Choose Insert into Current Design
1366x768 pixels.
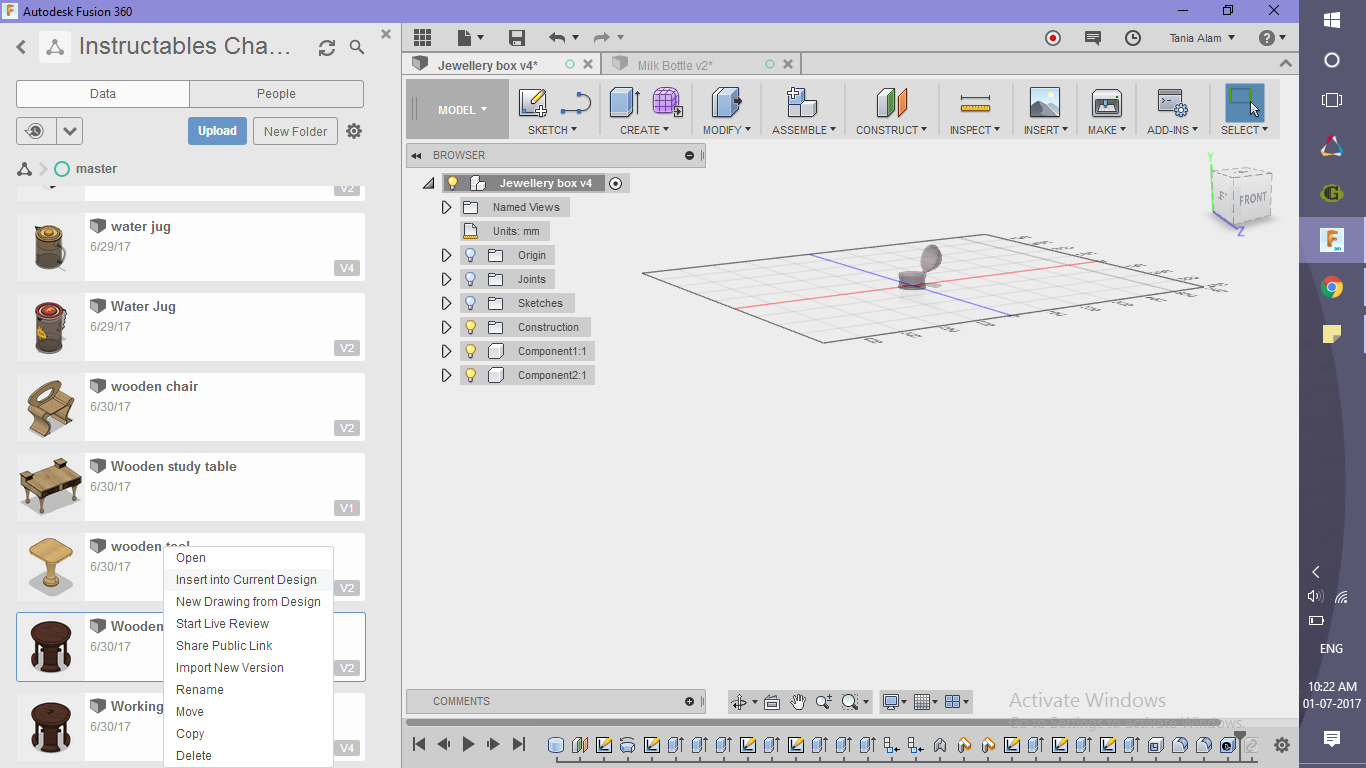pyautogui.click(x=246, y=580)
